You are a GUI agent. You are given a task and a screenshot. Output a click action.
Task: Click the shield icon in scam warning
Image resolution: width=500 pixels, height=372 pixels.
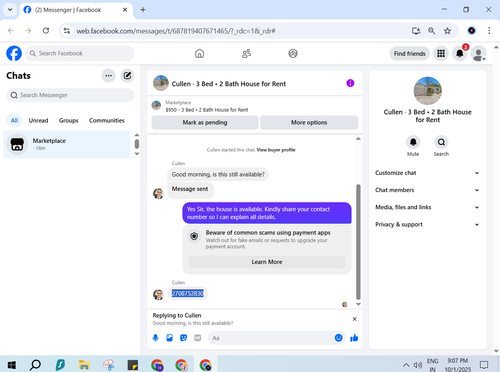point(194,236)
